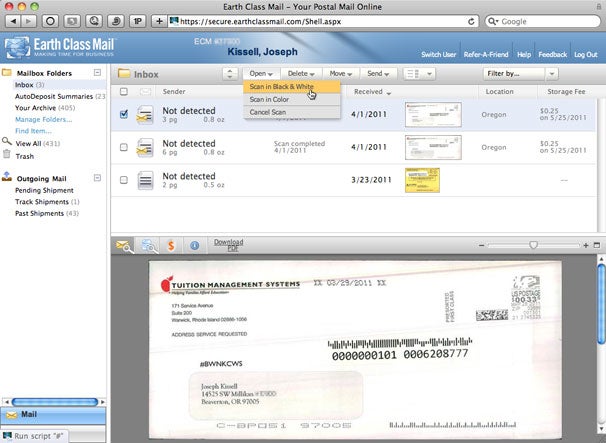Image resolution: width=606 pixels, height=443 pixels.
Task: Click the Manage Folders link
Action: tap(43, 119)
